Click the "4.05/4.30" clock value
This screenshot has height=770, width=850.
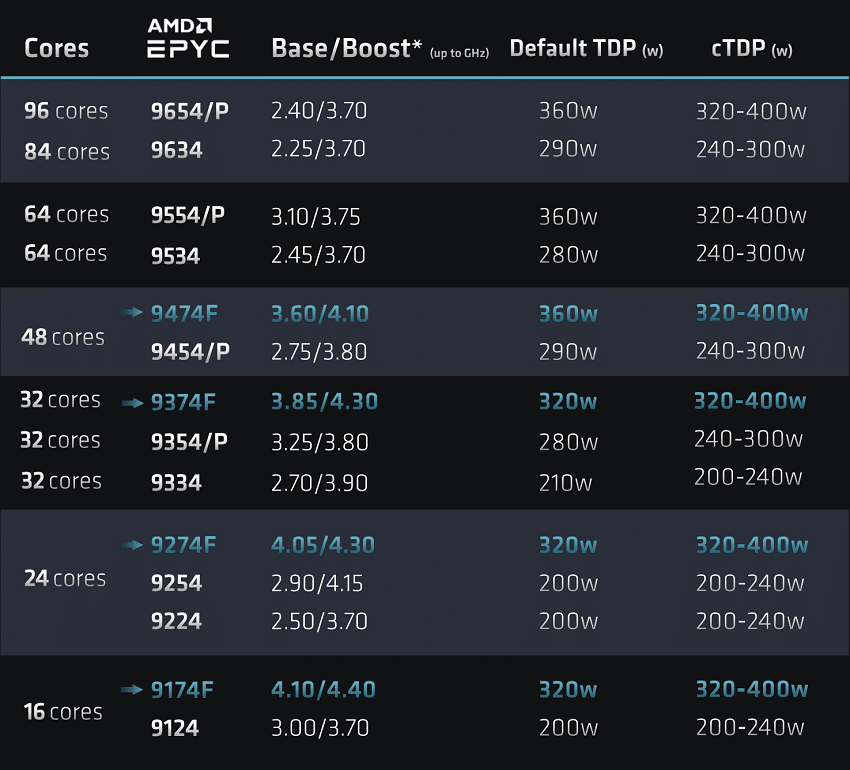point(323,545)
